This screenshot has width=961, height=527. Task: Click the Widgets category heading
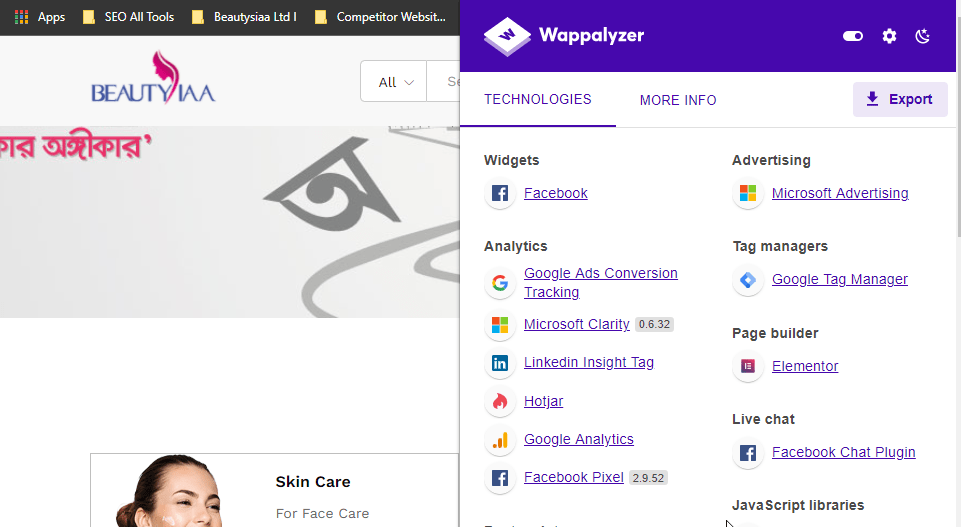[x=511, y=160]
